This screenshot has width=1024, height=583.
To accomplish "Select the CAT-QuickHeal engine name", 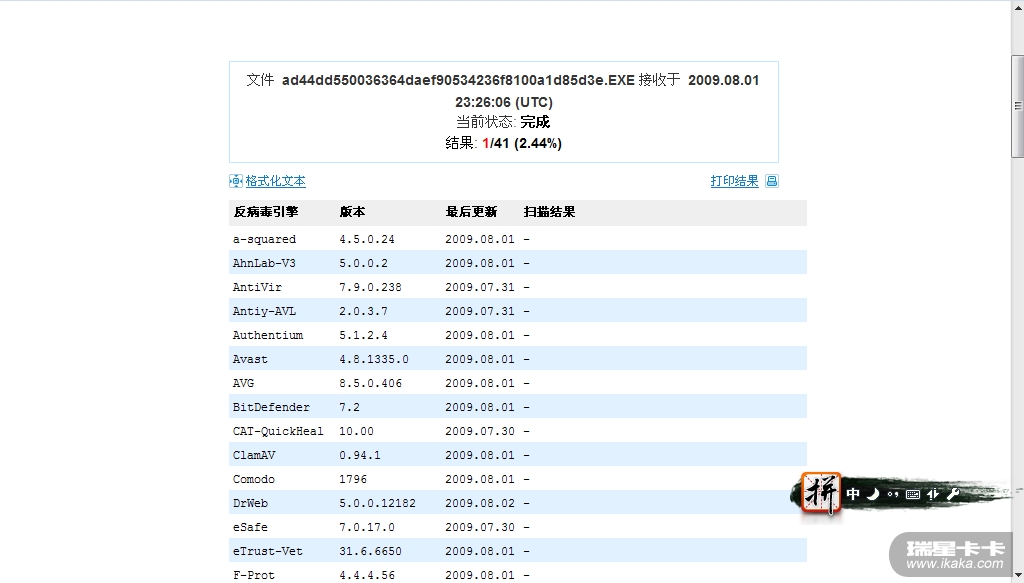I will (278, 432).
